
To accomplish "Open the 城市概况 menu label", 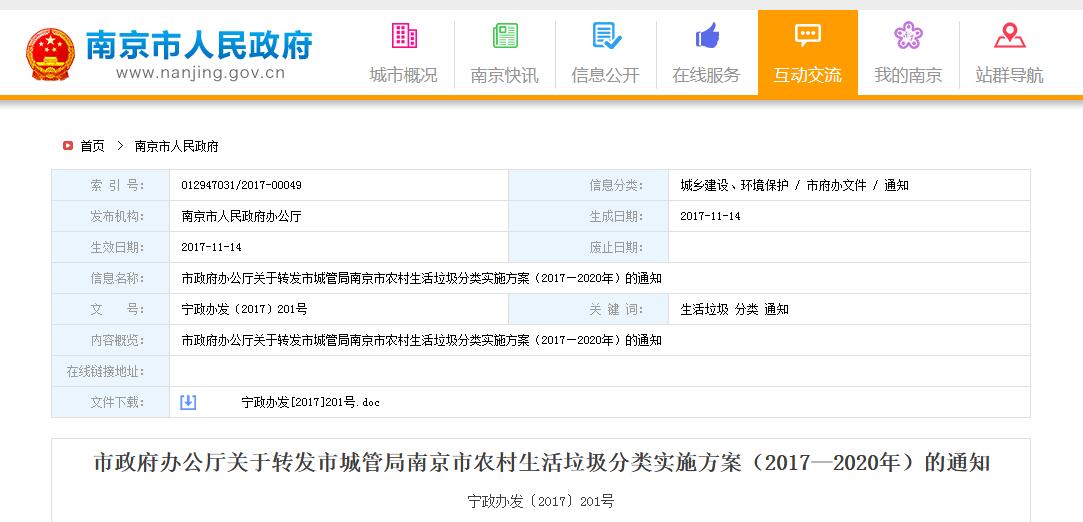I will (x=404, y=75).
